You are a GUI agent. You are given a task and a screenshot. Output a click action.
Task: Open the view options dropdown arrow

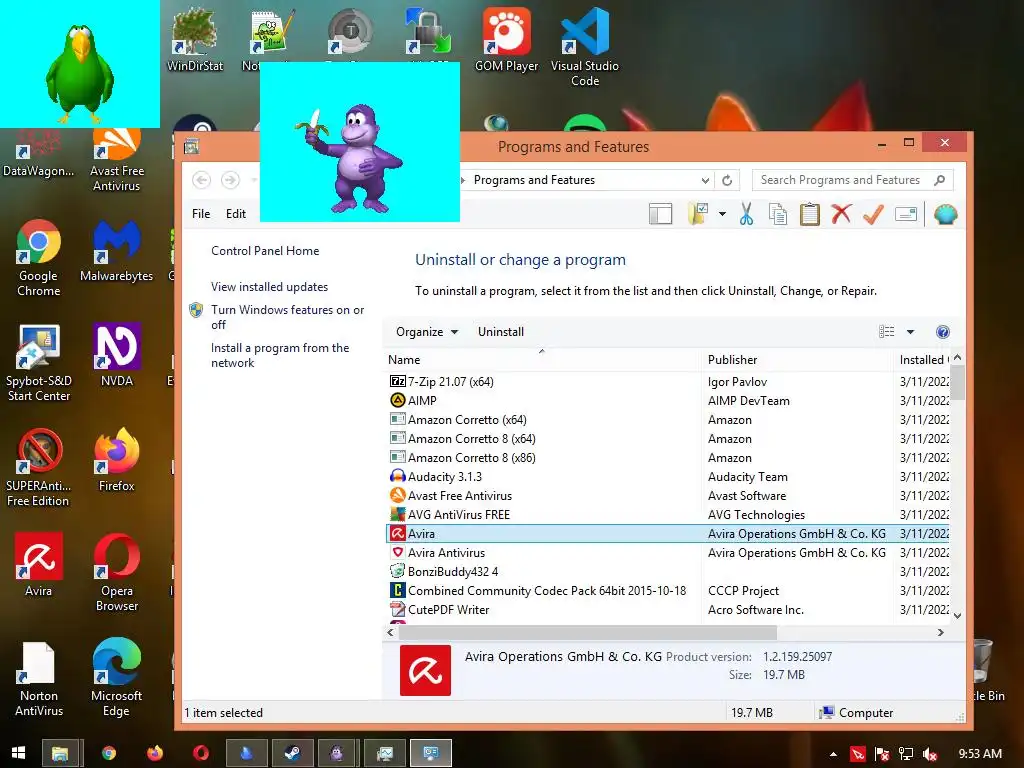pos(910,332)
